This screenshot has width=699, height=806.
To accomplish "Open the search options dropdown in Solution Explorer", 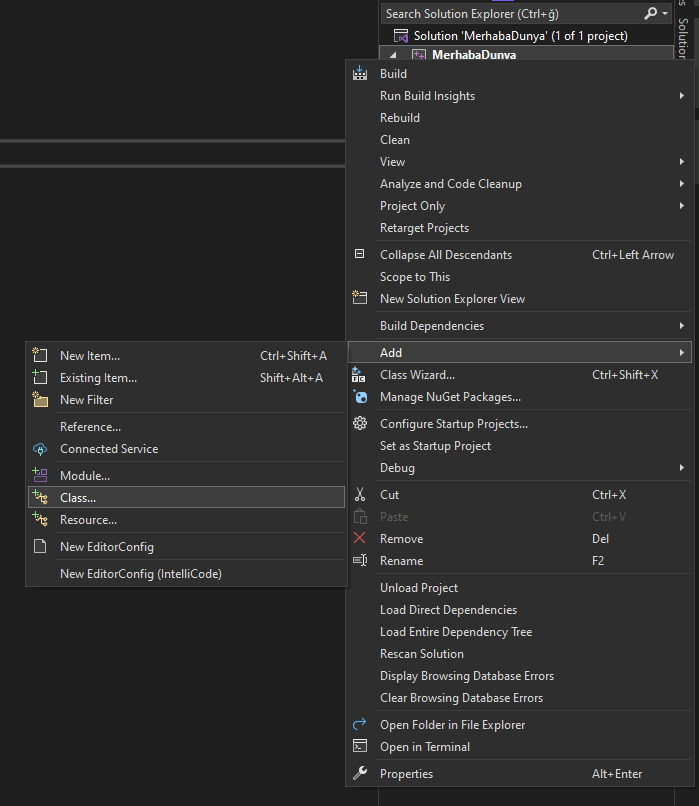I will coord(665,14).
